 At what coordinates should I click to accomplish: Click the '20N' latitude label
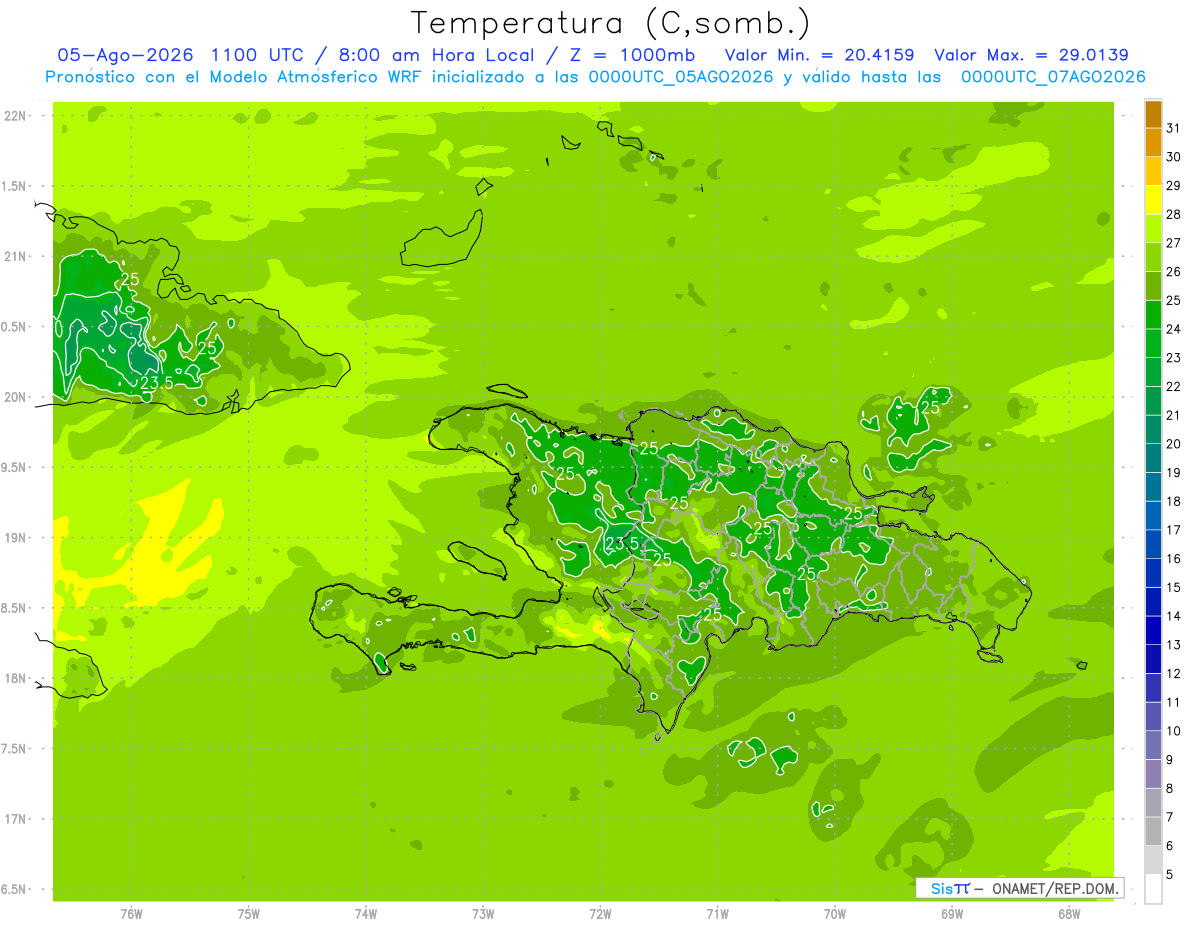click(x=15, y=397)
